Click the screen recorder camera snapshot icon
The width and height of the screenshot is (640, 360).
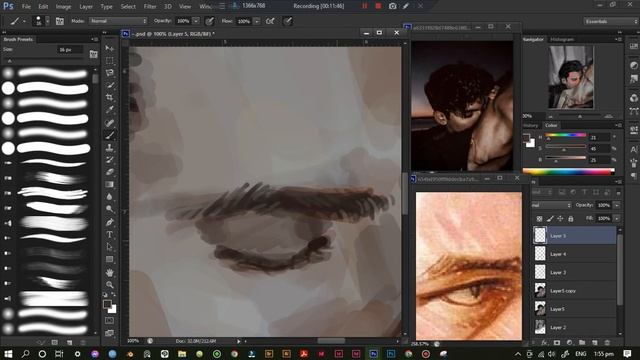coord(392,6)
